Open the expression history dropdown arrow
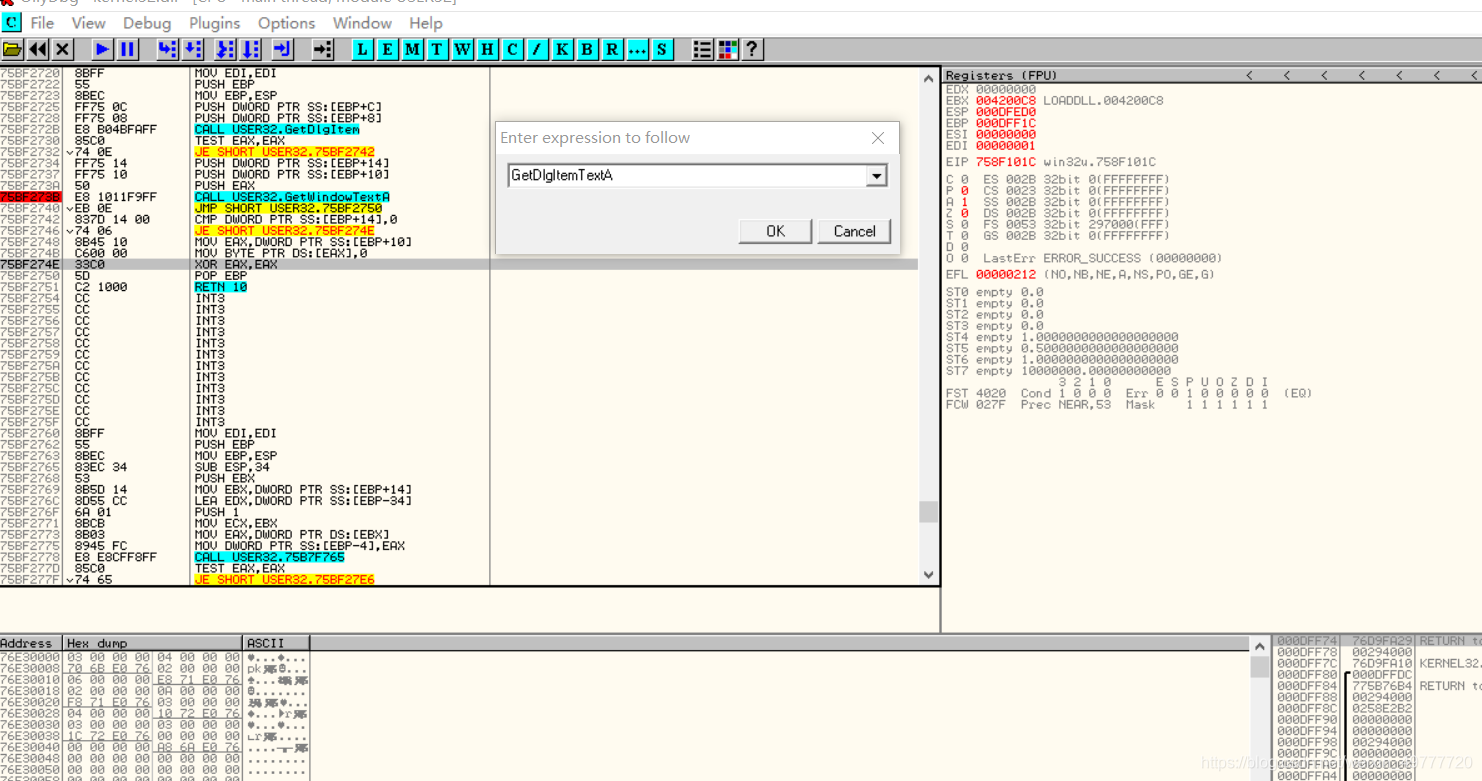The image size is (1482, 781). tap(877, 176)
